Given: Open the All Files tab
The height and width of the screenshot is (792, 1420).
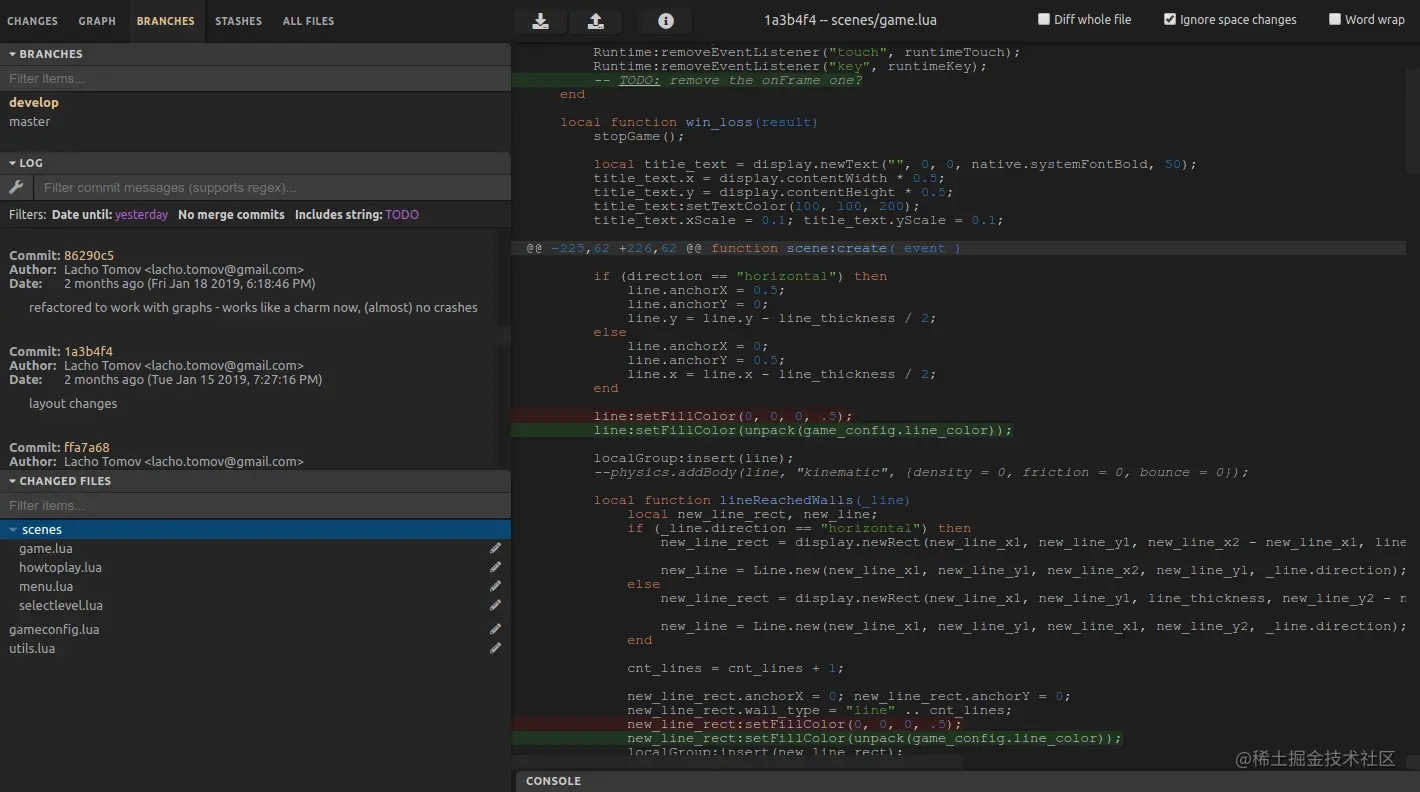Looking at the screenshot, I should (x=308, y=21).
